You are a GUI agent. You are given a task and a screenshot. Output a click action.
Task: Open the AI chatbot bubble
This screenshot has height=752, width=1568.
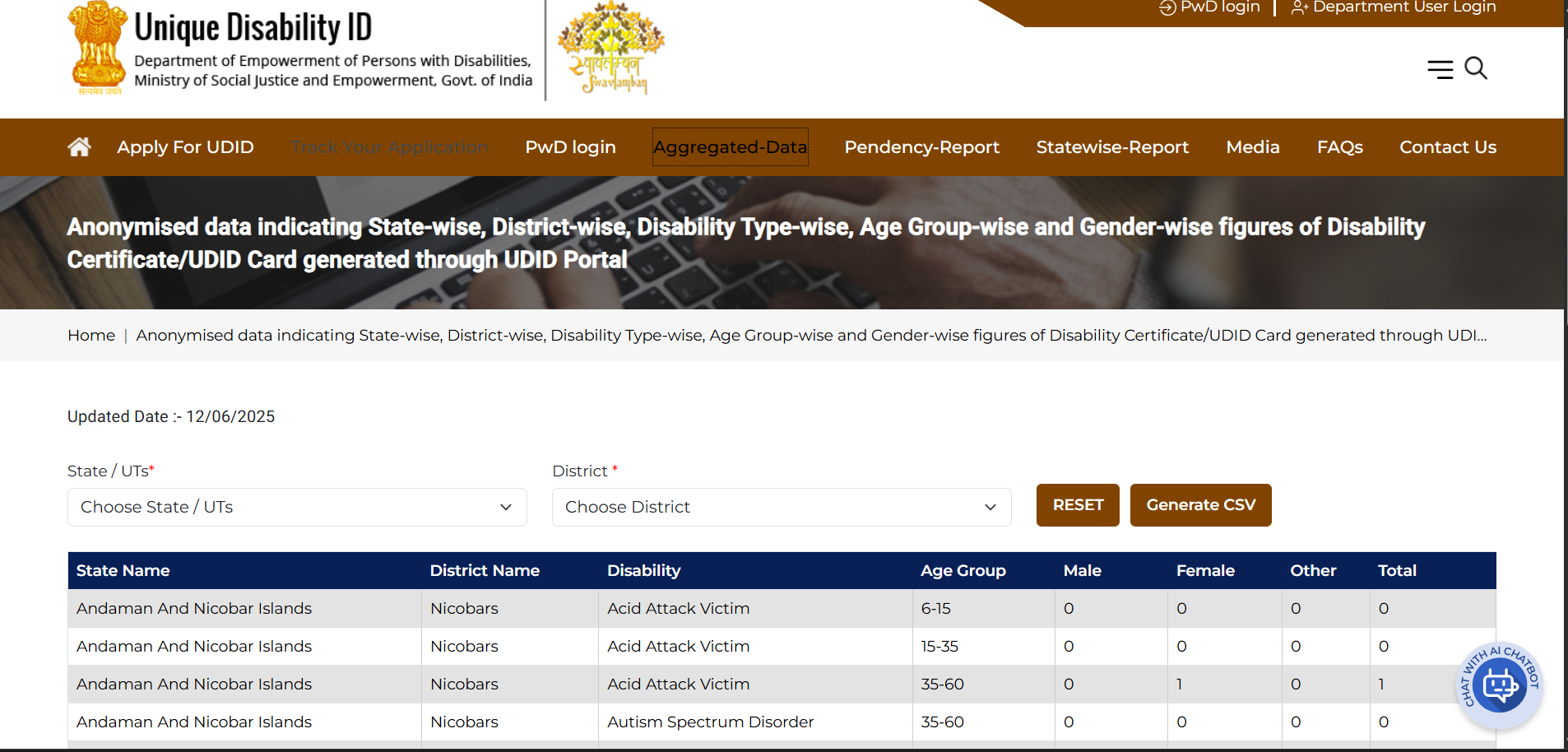click(x=1499, y=685)
